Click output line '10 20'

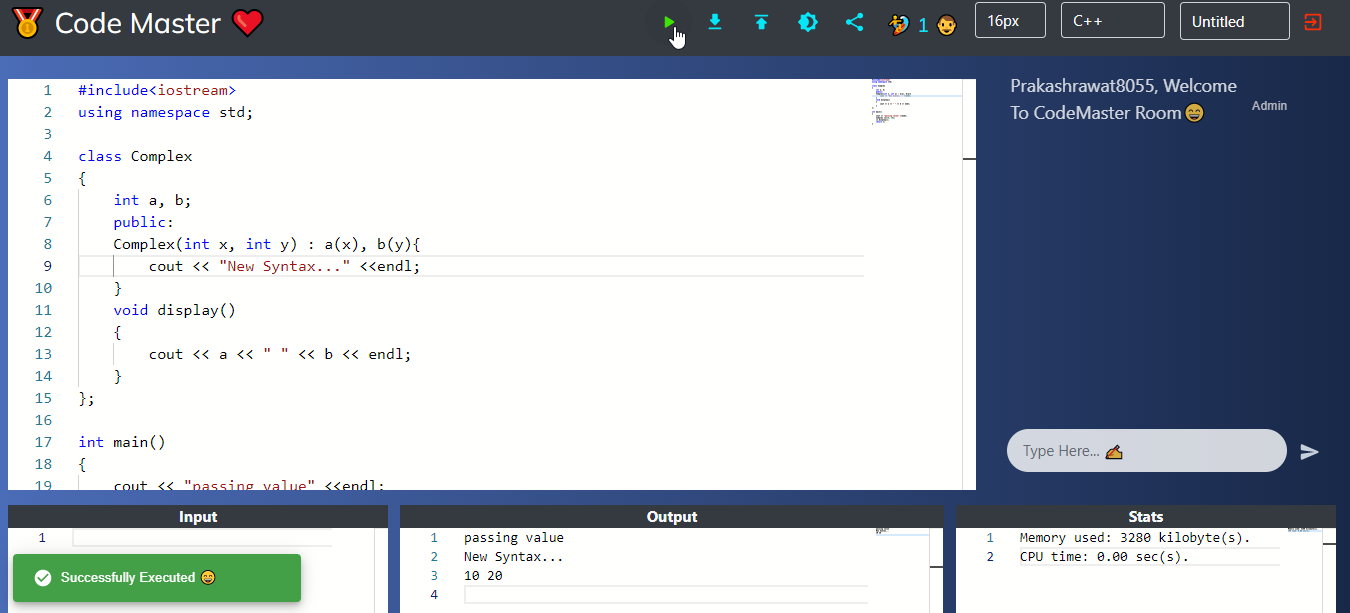tap(483, 576)
